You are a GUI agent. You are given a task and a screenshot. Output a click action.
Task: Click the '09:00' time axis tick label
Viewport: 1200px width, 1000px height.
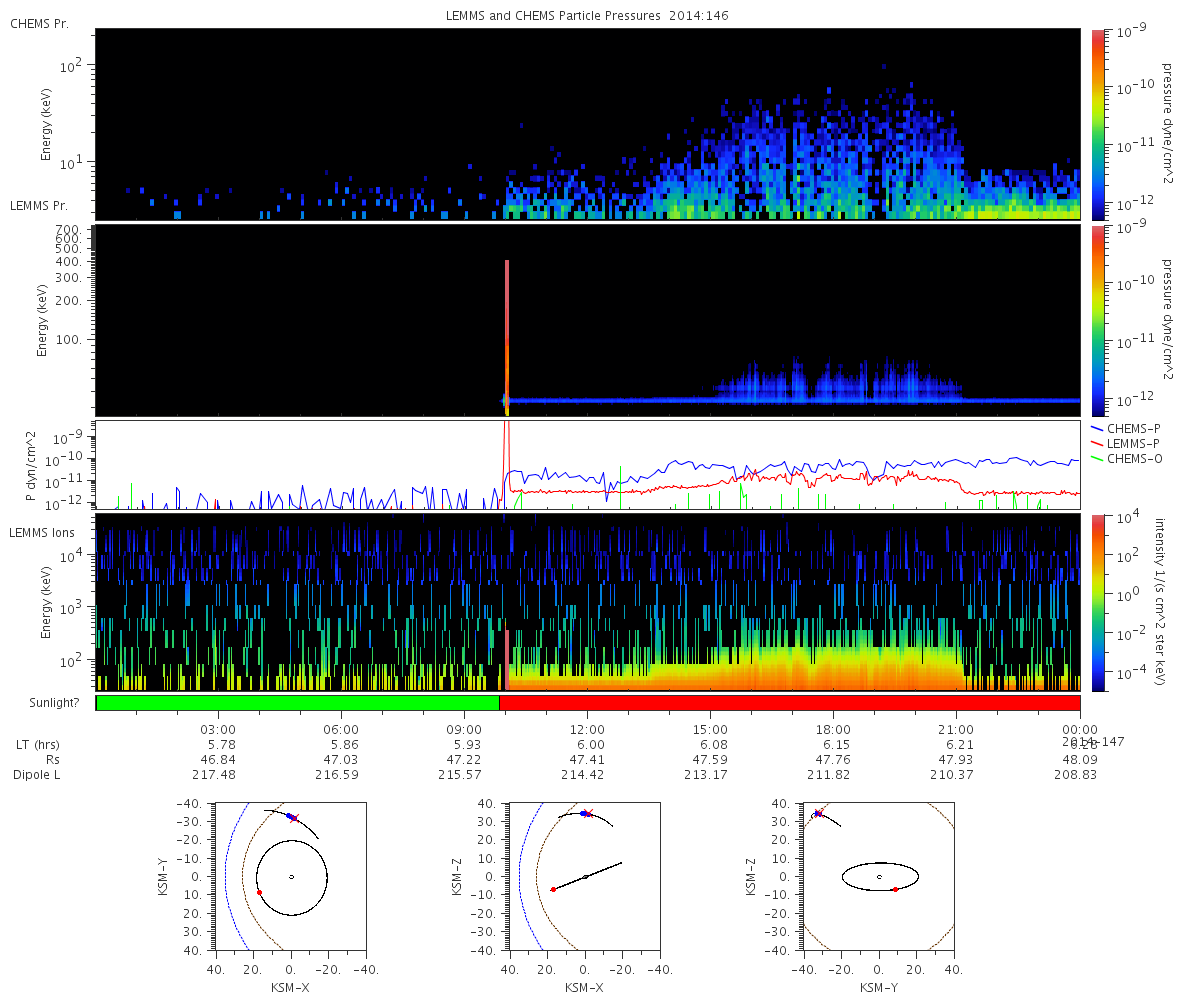point(464,729)
